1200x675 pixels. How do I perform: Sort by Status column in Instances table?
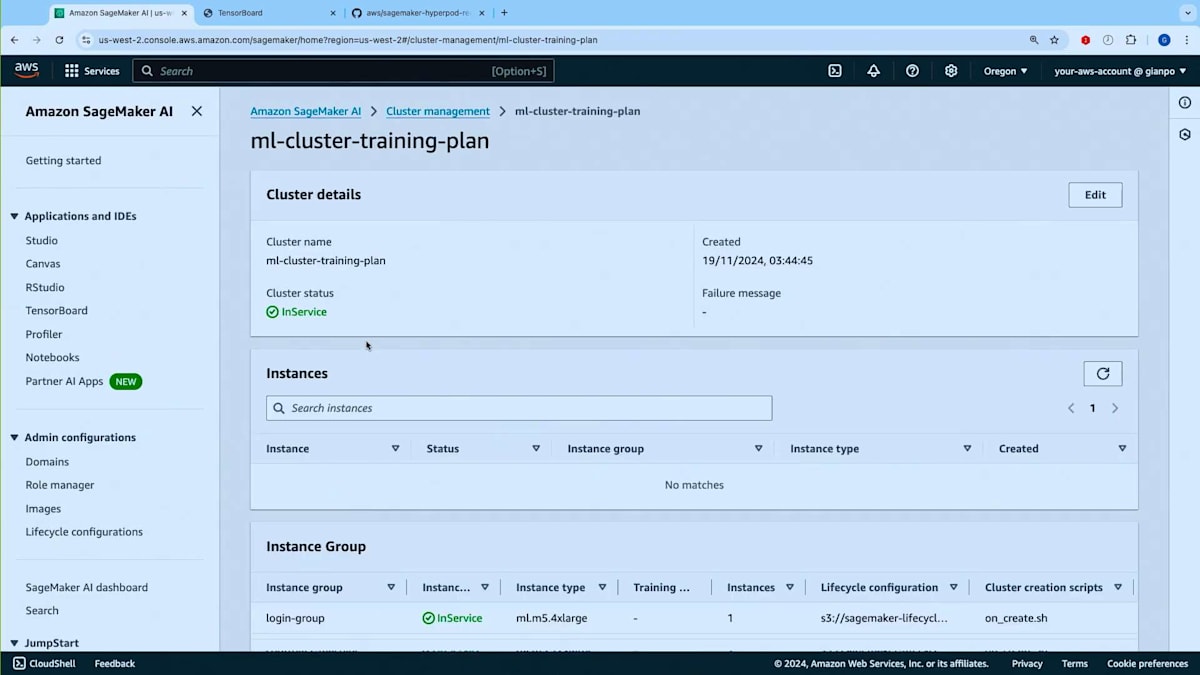536,448
